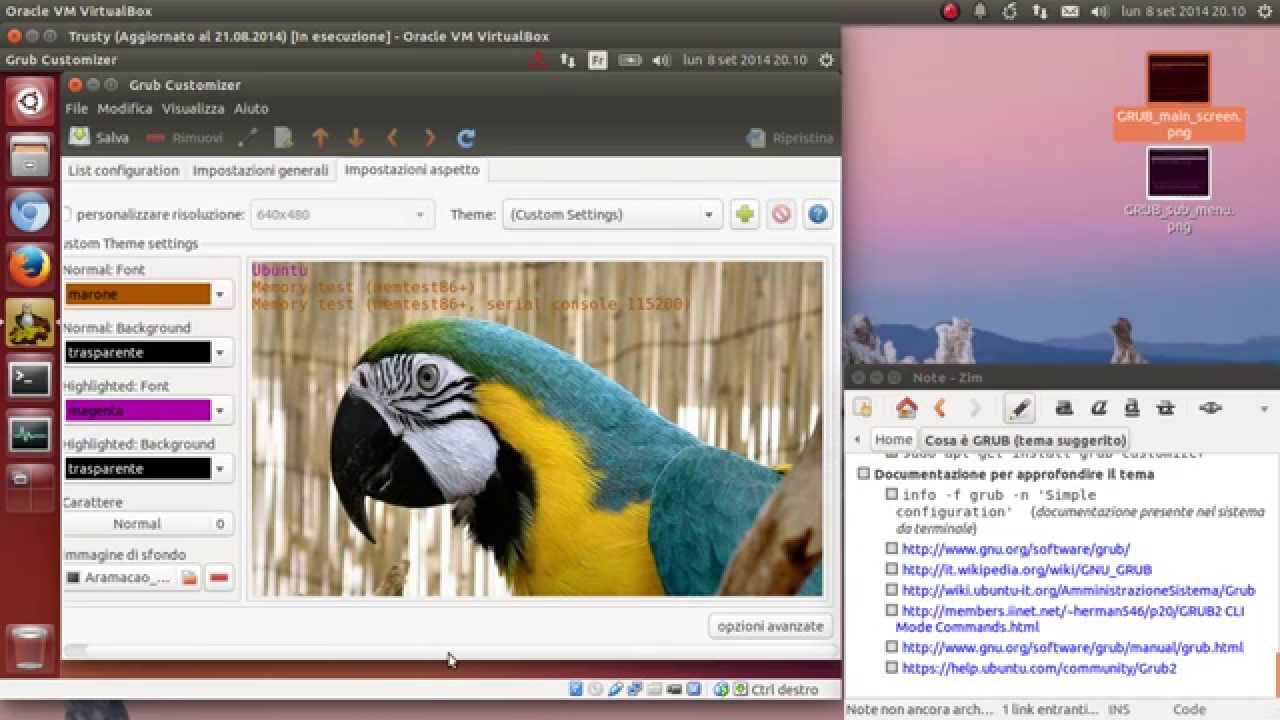Apply bold formatting in Zim toolbar
This screenshot has height=720, width=1280.
(1064, 407)
